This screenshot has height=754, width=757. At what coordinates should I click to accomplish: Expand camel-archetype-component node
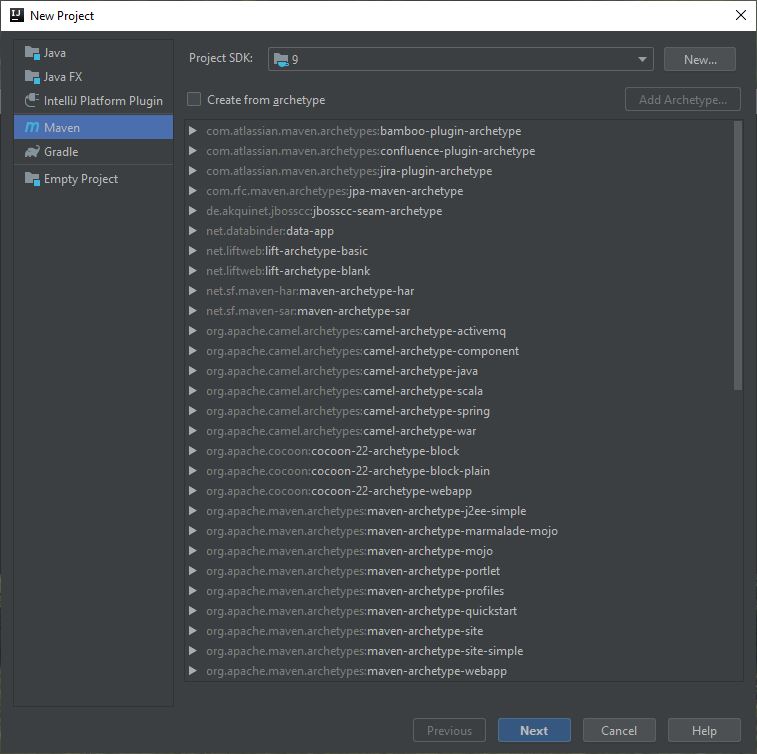[193, 351]
